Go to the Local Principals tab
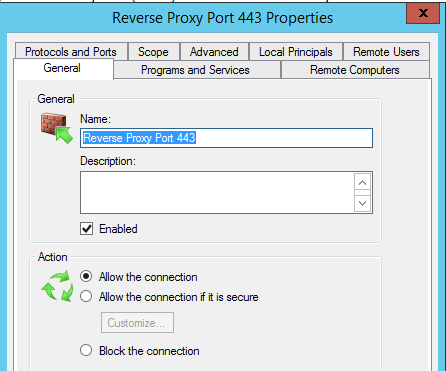Image resolution: width=446 pixels, height=371 pixels. click(x=296, y=52)
